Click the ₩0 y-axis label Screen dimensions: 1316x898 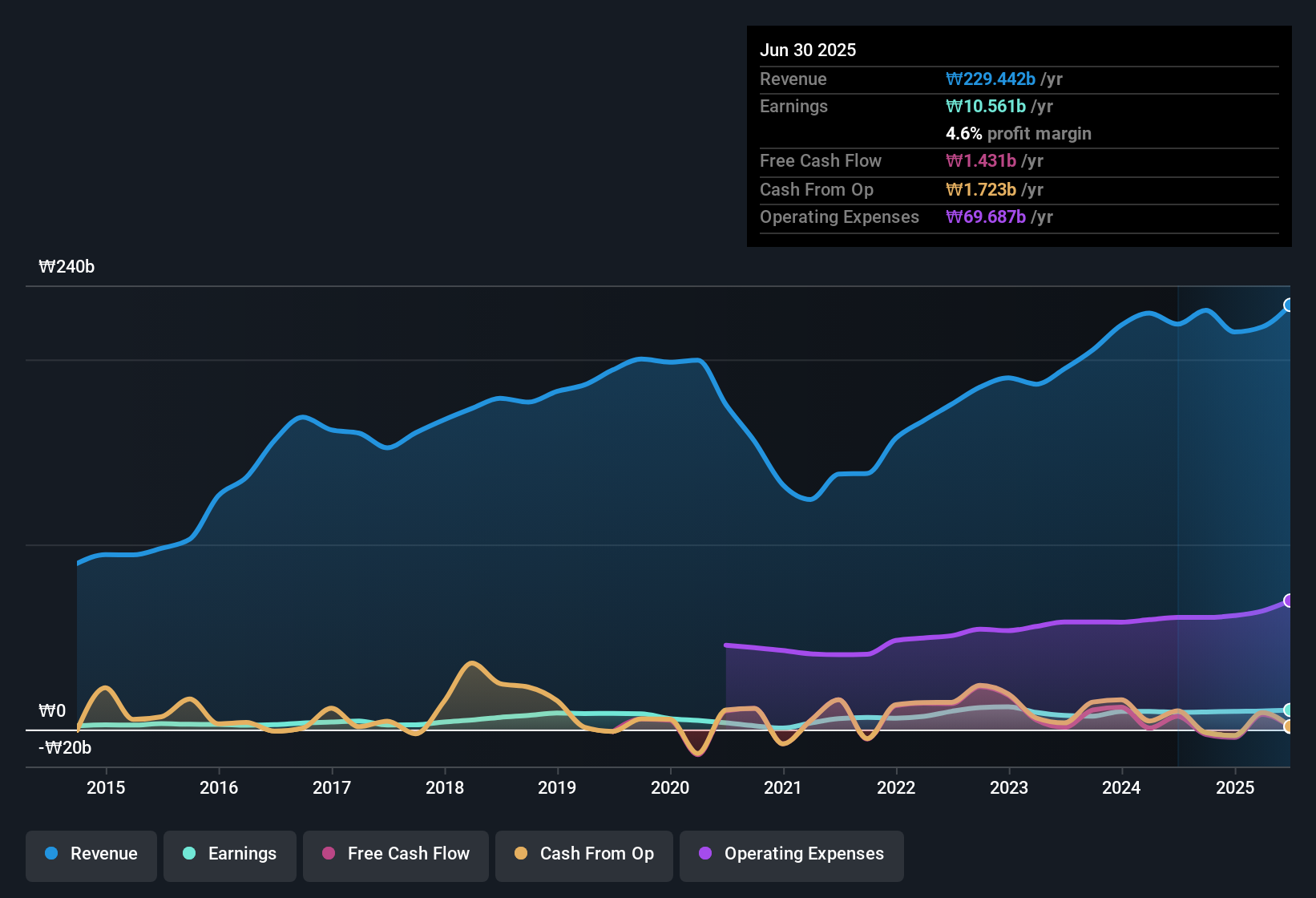pos(52,711)
